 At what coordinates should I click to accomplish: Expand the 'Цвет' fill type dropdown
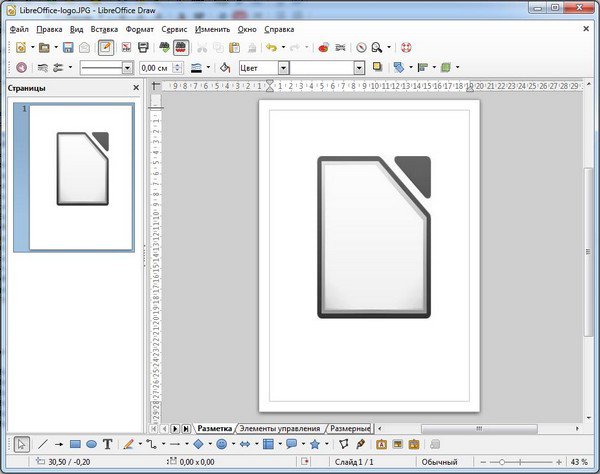(x=284, y=68)
